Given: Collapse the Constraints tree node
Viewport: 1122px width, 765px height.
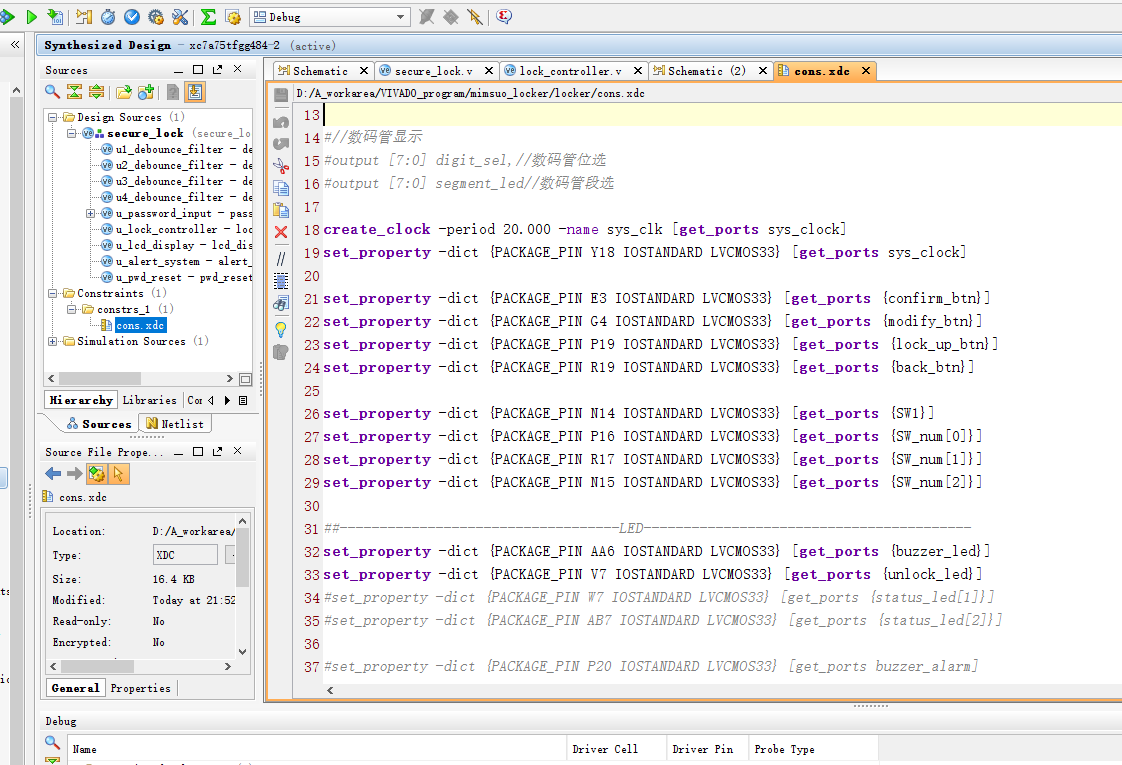Looking at the screenshot, I should 52,293.
